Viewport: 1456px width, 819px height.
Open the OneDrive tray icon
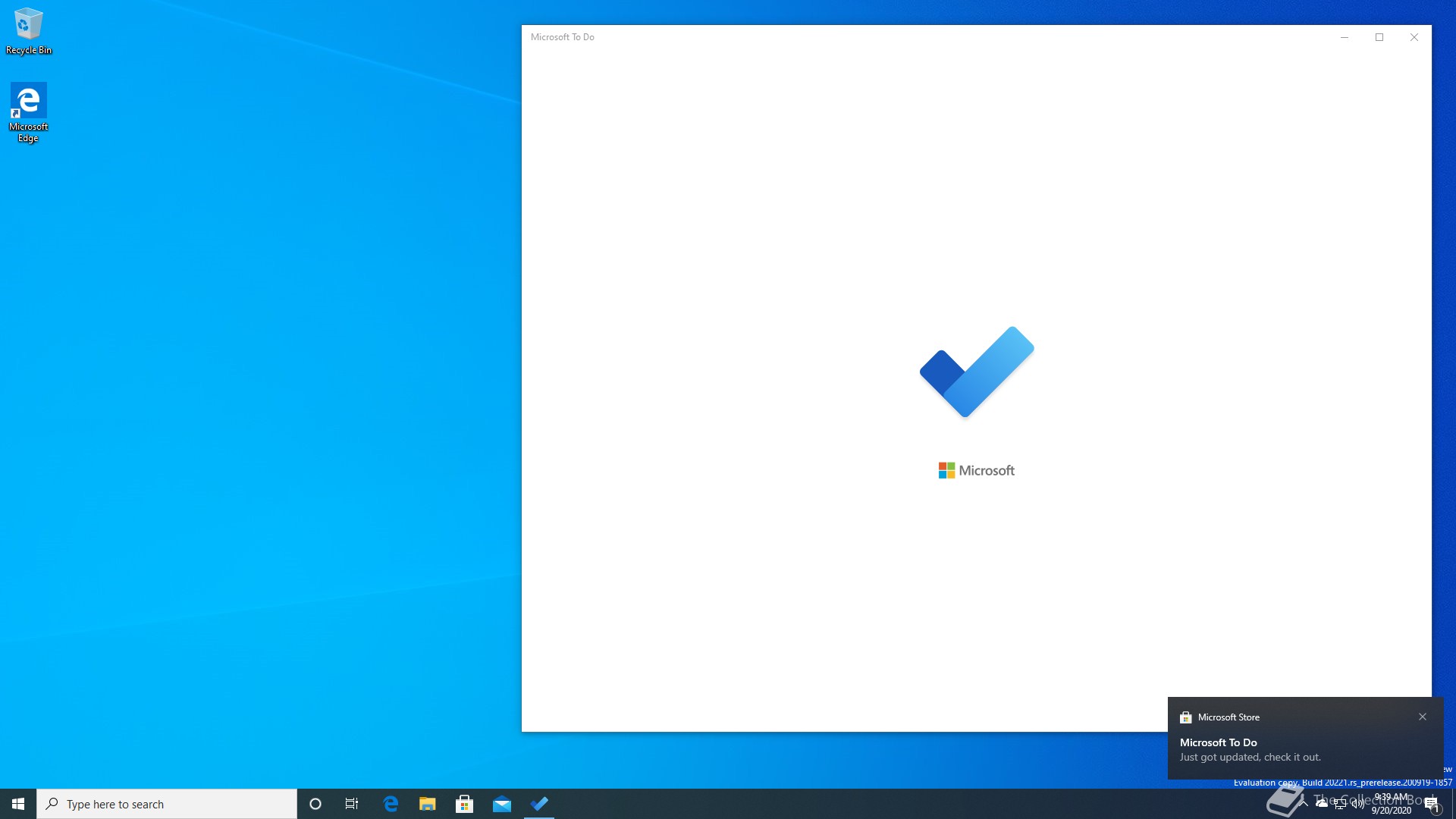point(1322,804)
